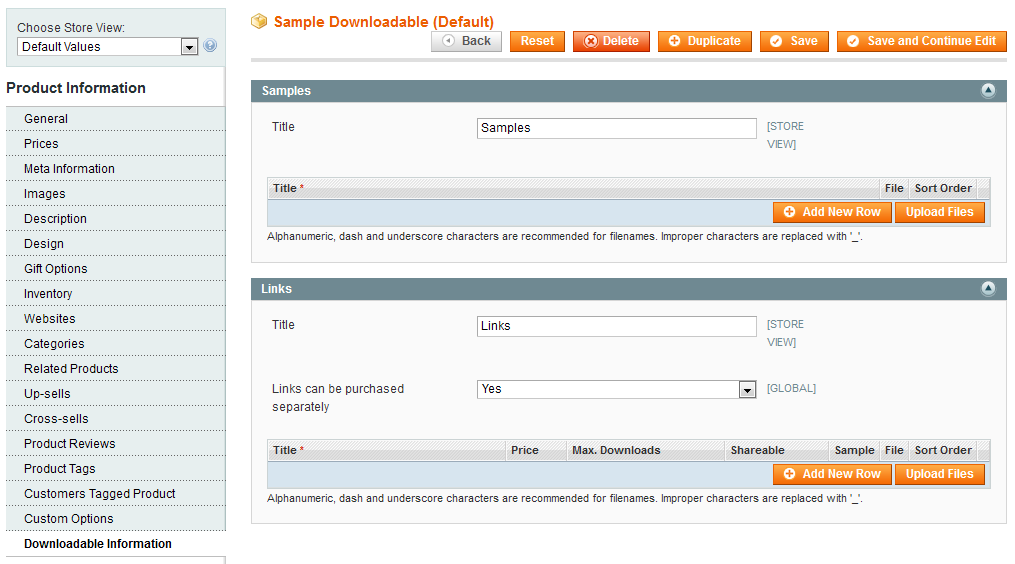Screen dimensions: 1015x564
Task: Open Customers Tagged Product tab
Action: [x=116, y=494]
